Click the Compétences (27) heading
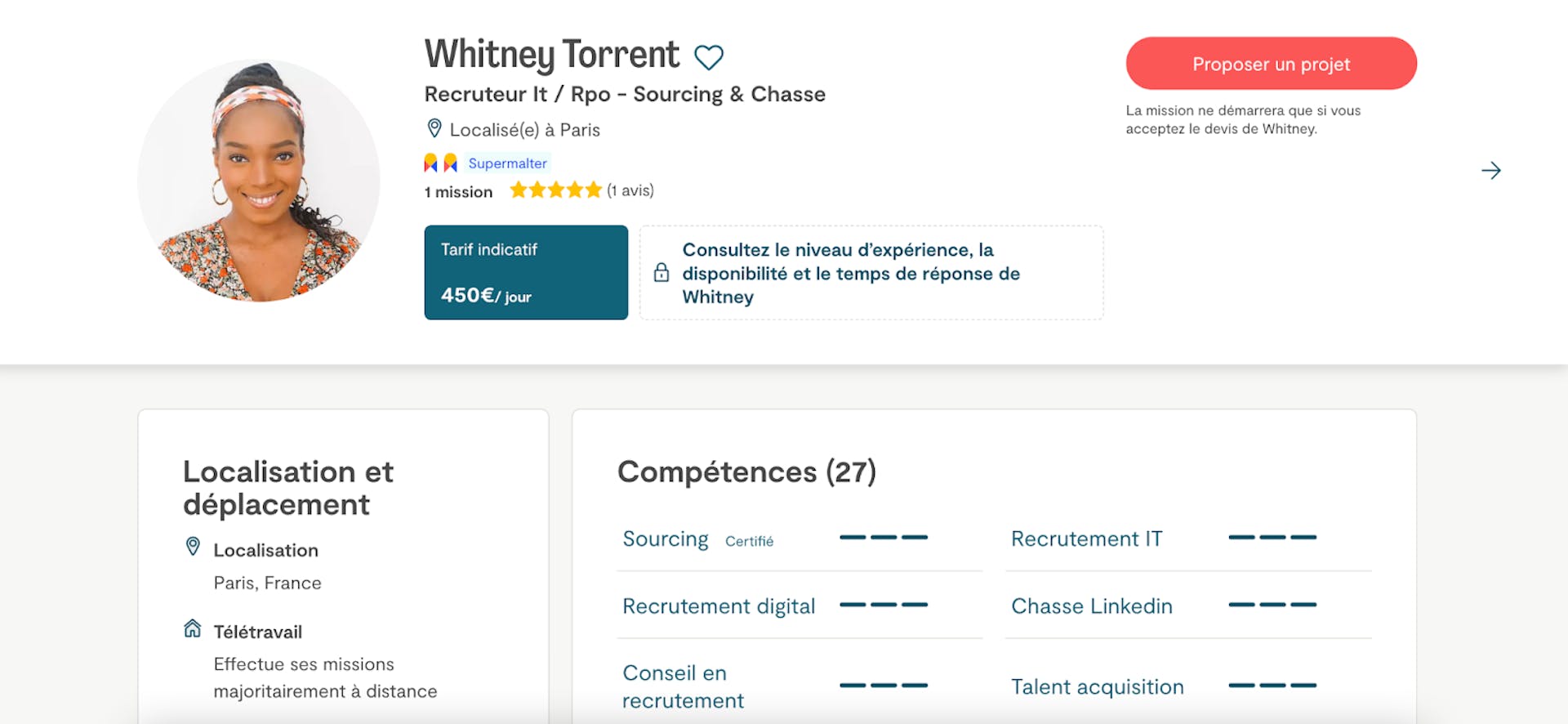Viewport: 1568px width, 724px height. (x=746, y=472)
